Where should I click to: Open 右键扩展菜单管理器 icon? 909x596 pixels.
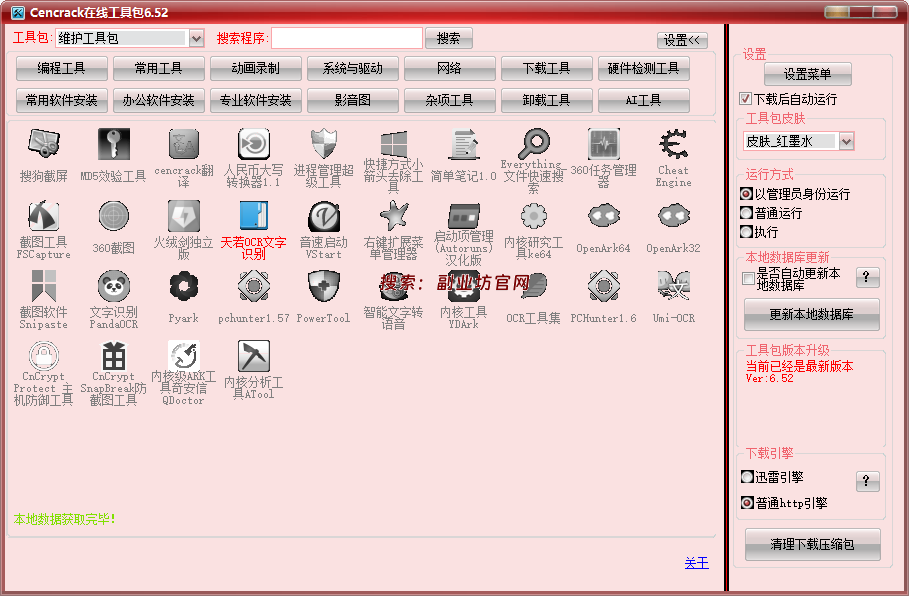click(x=394, y=216)
